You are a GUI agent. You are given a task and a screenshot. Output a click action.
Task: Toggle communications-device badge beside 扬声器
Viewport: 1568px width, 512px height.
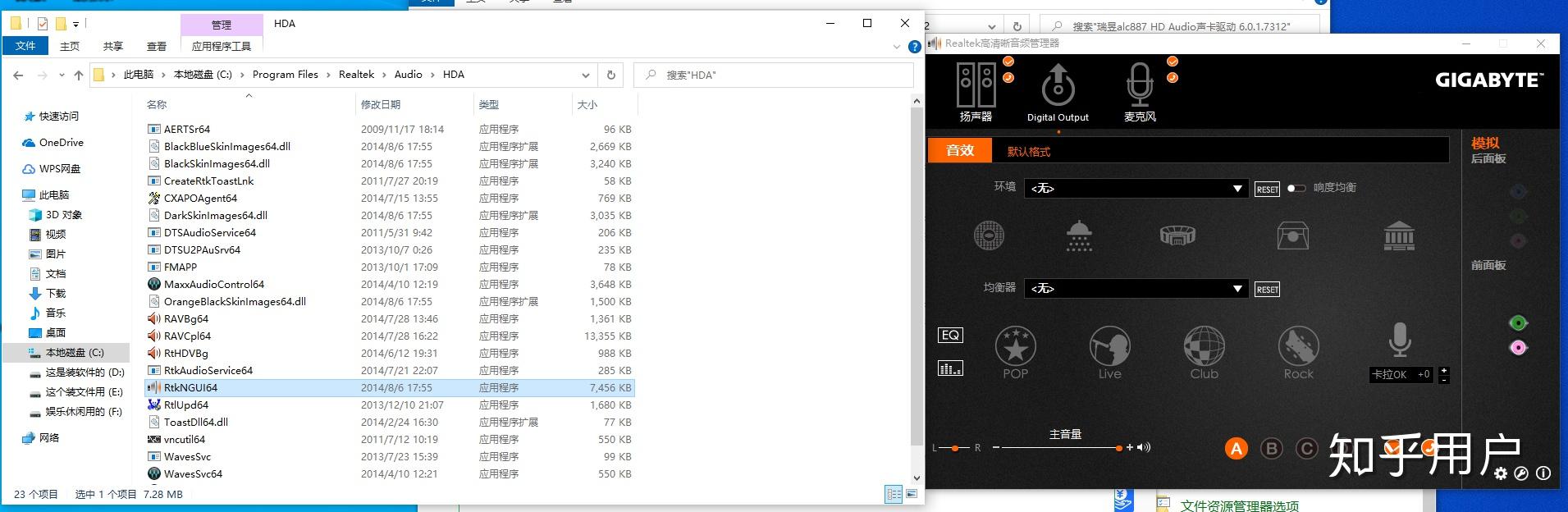(1008, 78)
